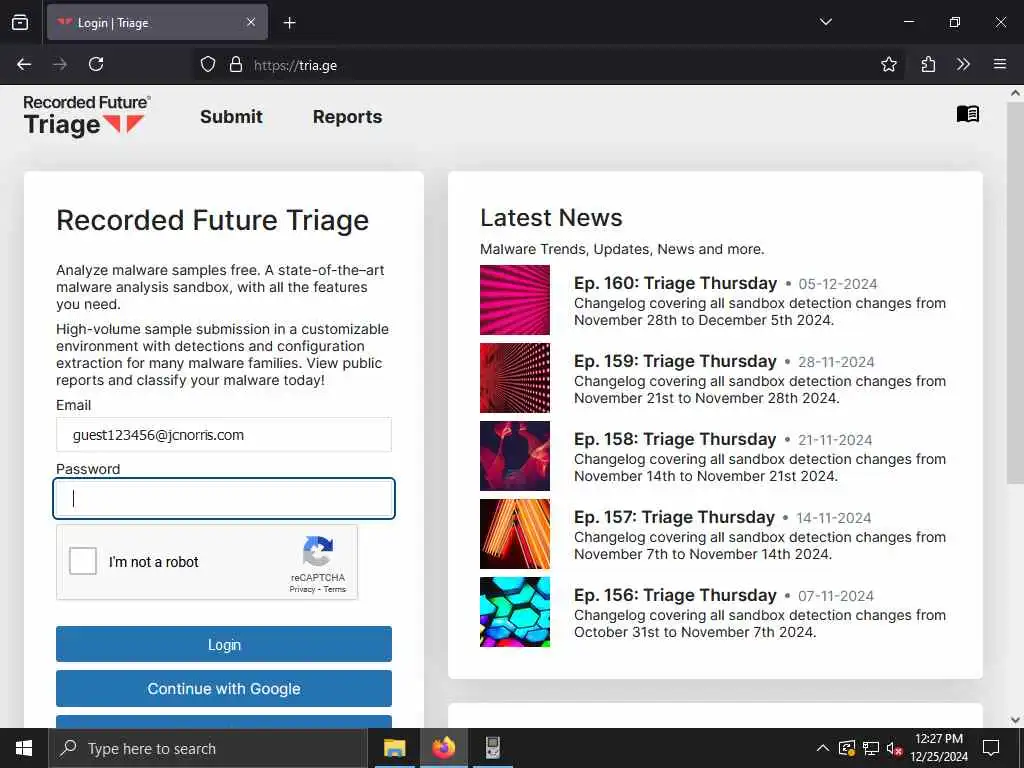Click the Firefox taskbar icon
Viewport: 1024px width, 768px height.
click(x=443, y=748)
